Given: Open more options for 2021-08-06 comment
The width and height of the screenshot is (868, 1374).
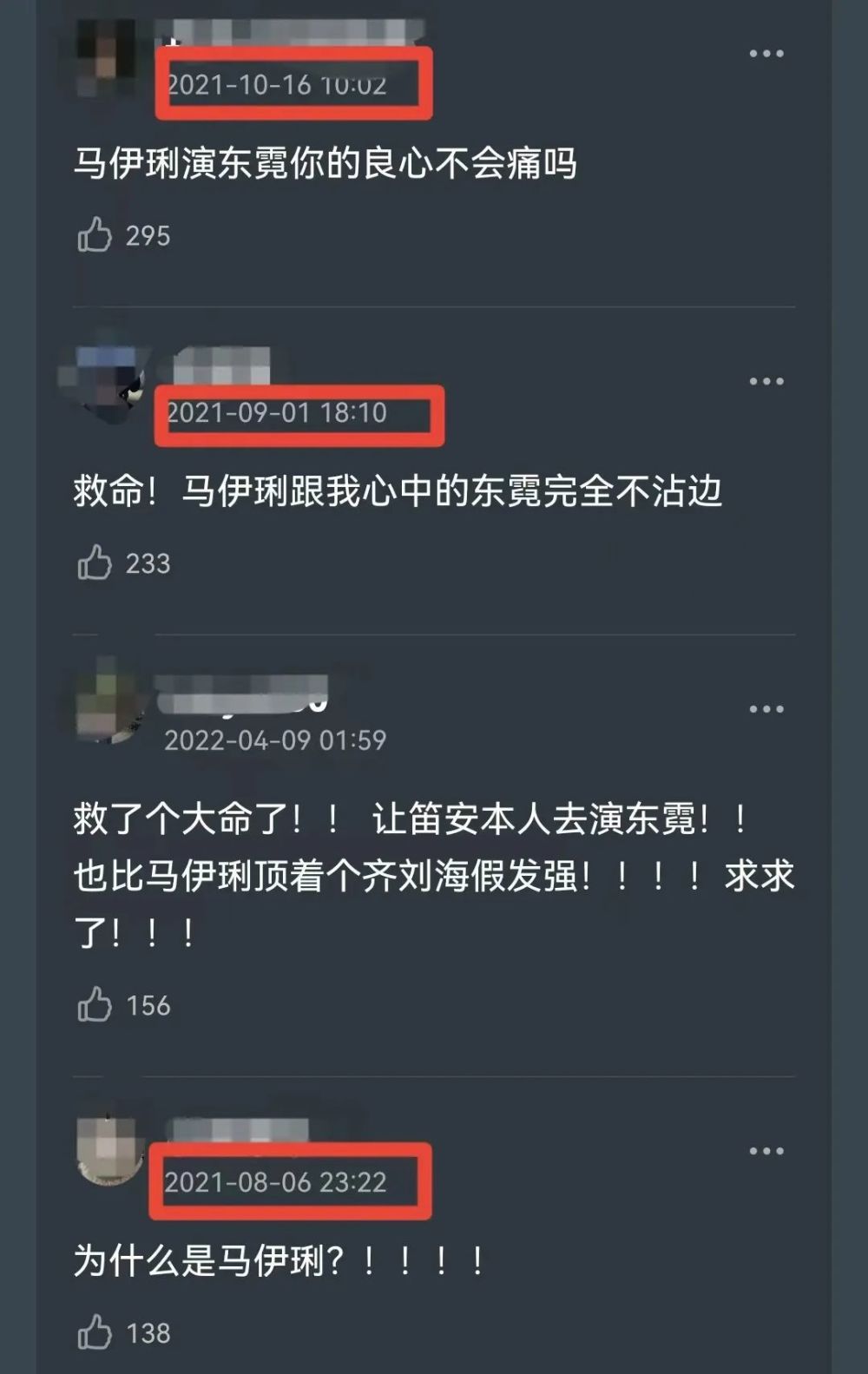Looking at the screenshot, I should click(766, 1151).
